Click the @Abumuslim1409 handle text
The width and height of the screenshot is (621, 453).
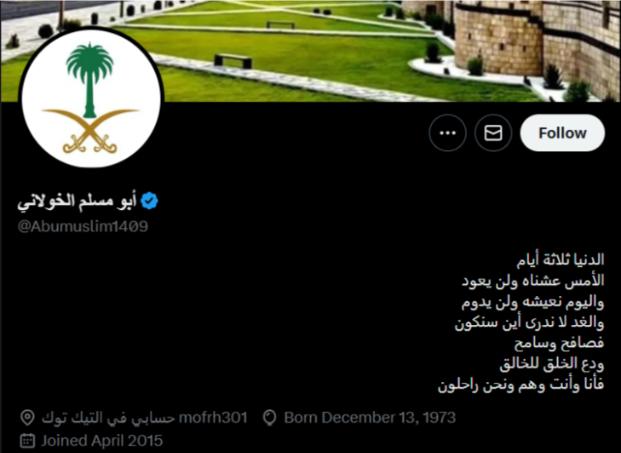pos(83,226)
